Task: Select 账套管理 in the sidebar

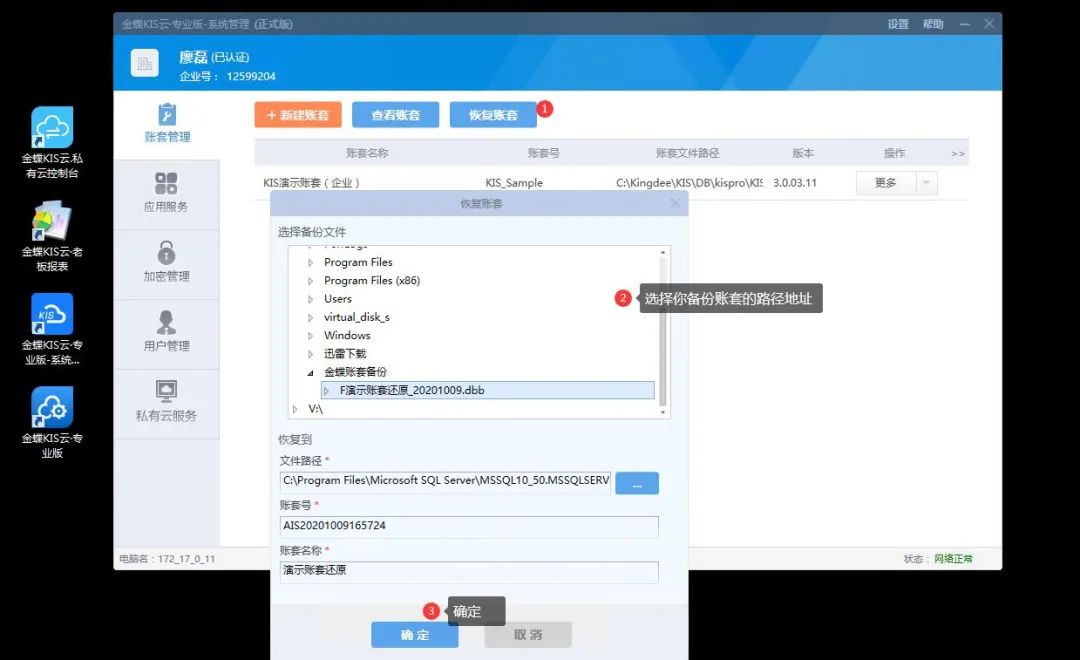Action: pos(167,124)
